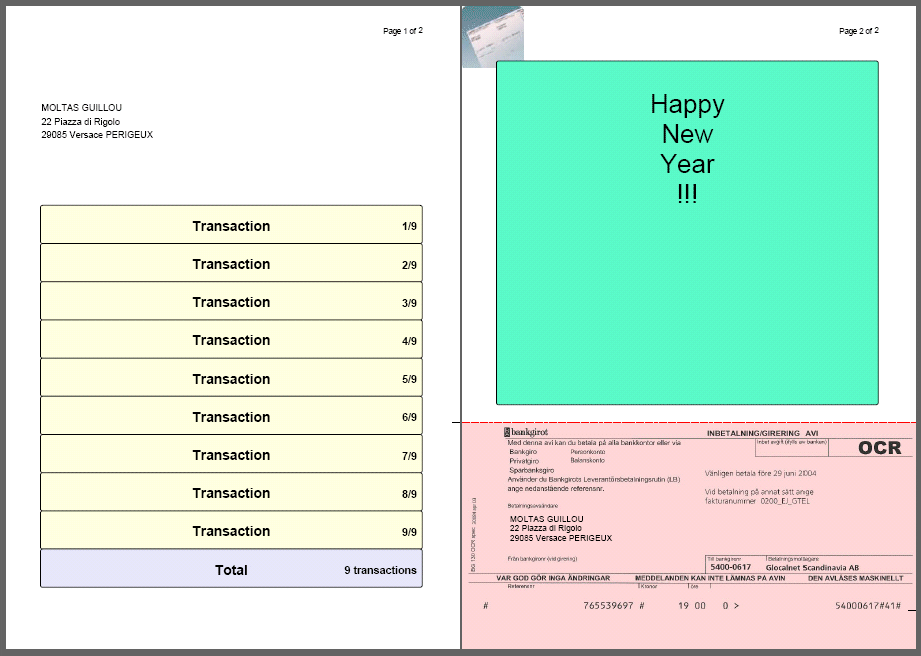
Task: Click the green Happy New Year box
Action: point(687,232)
